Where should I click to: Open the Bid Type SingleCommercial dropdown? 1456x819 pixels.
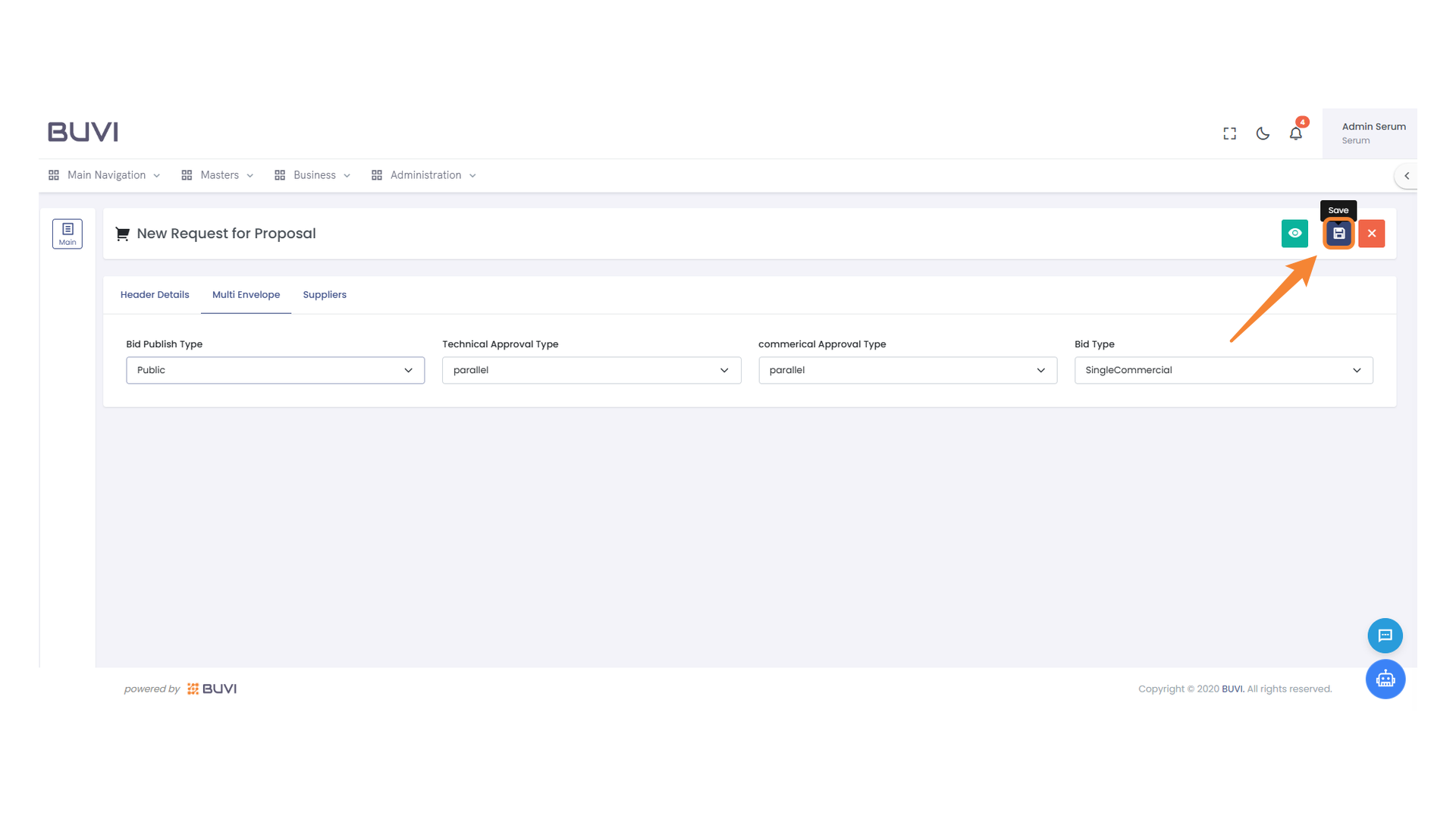(x=1222, y=370)
